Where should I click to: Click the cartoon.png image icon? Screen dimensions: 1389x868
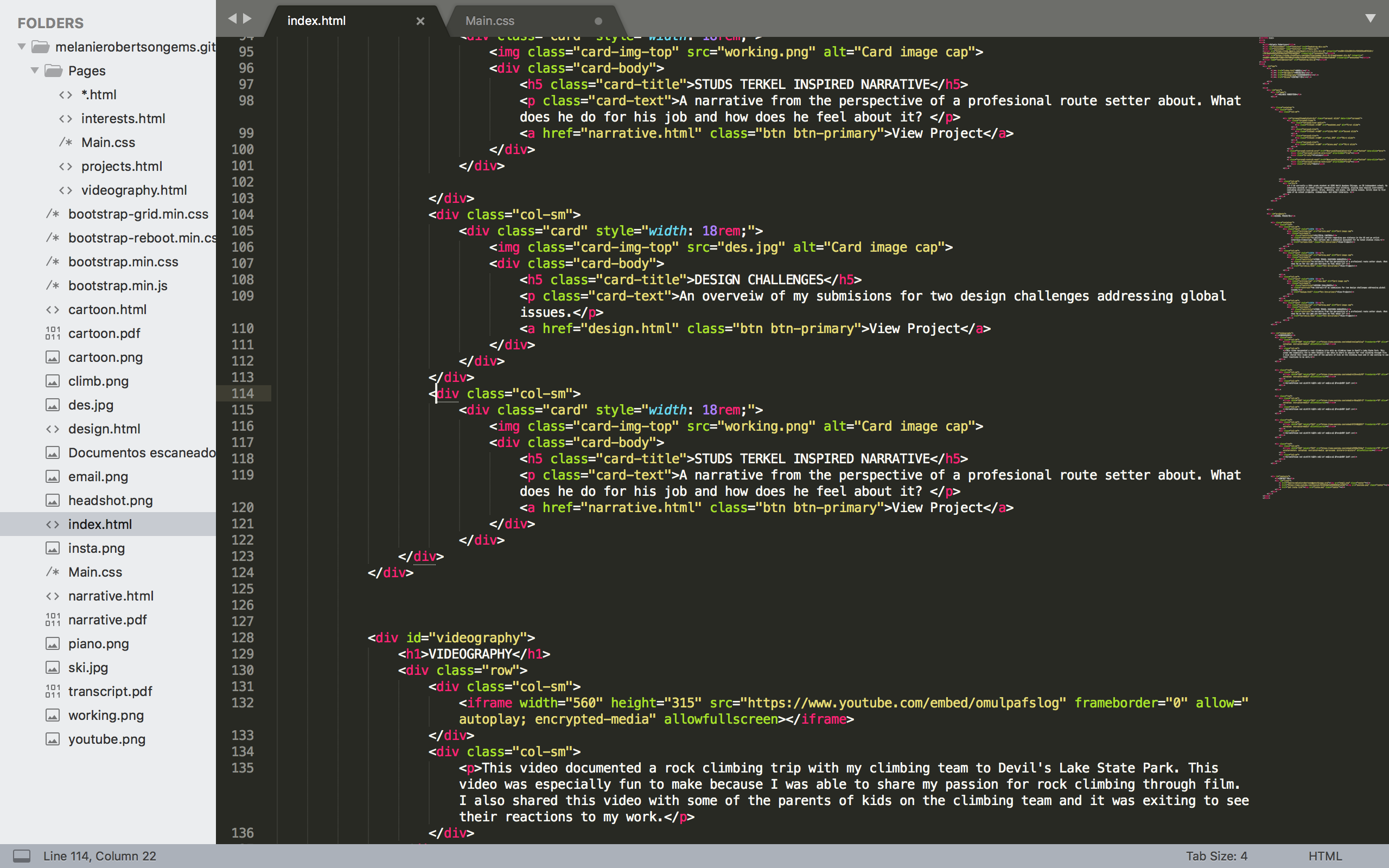click(x=53, y=357)
